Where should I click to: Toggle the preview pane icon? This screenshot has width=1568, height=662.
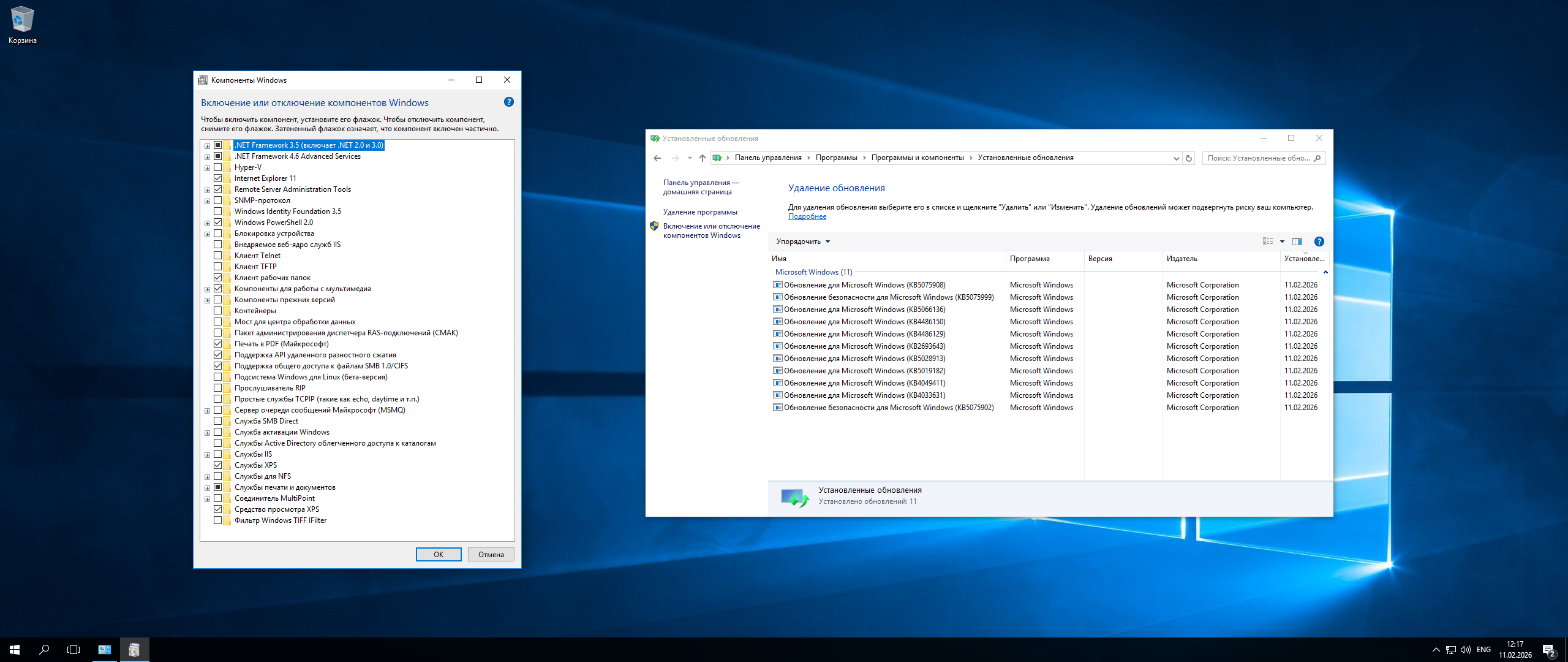click(1297, 242)
